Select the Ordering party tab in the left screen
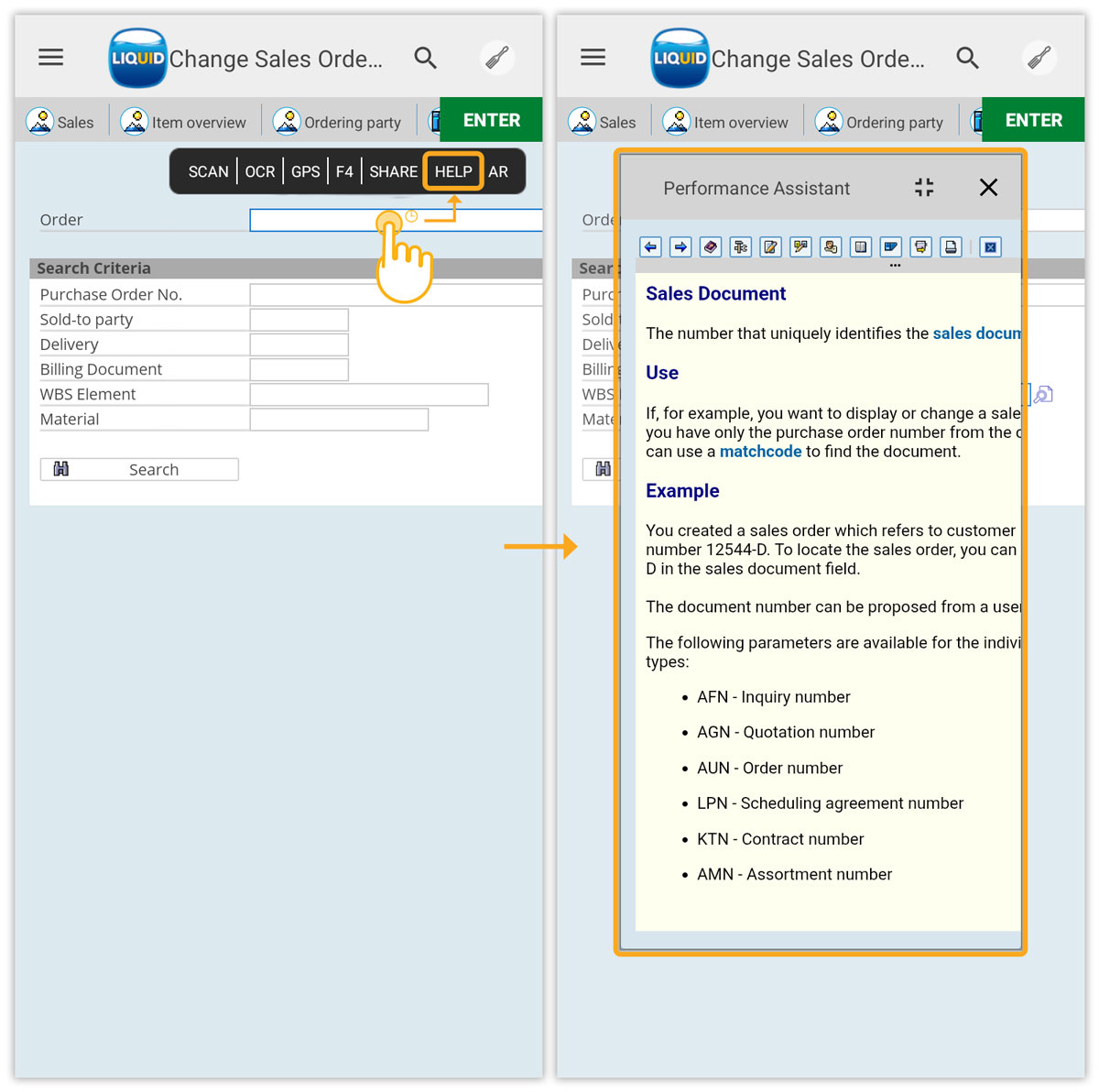Viewport: 1099px width, 1092px height. tap(337, 121)
